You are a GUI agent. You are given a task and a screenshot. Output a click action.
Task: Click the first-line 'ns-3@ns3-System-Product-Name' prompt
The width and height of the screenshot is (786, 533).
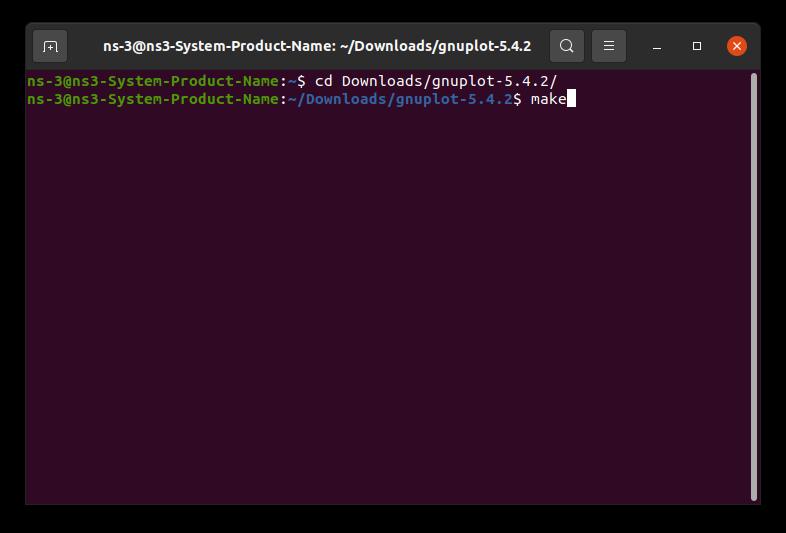click(153, 81)
